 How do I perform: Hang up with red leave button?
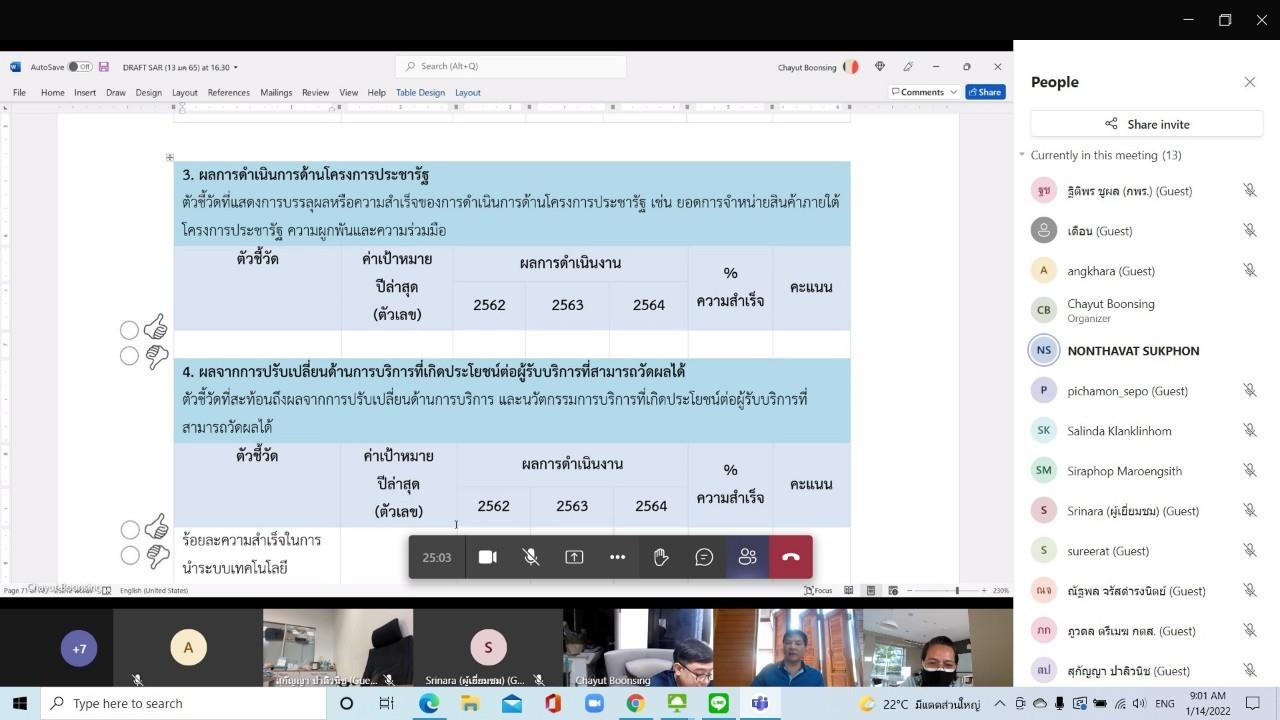pos(791,557)
